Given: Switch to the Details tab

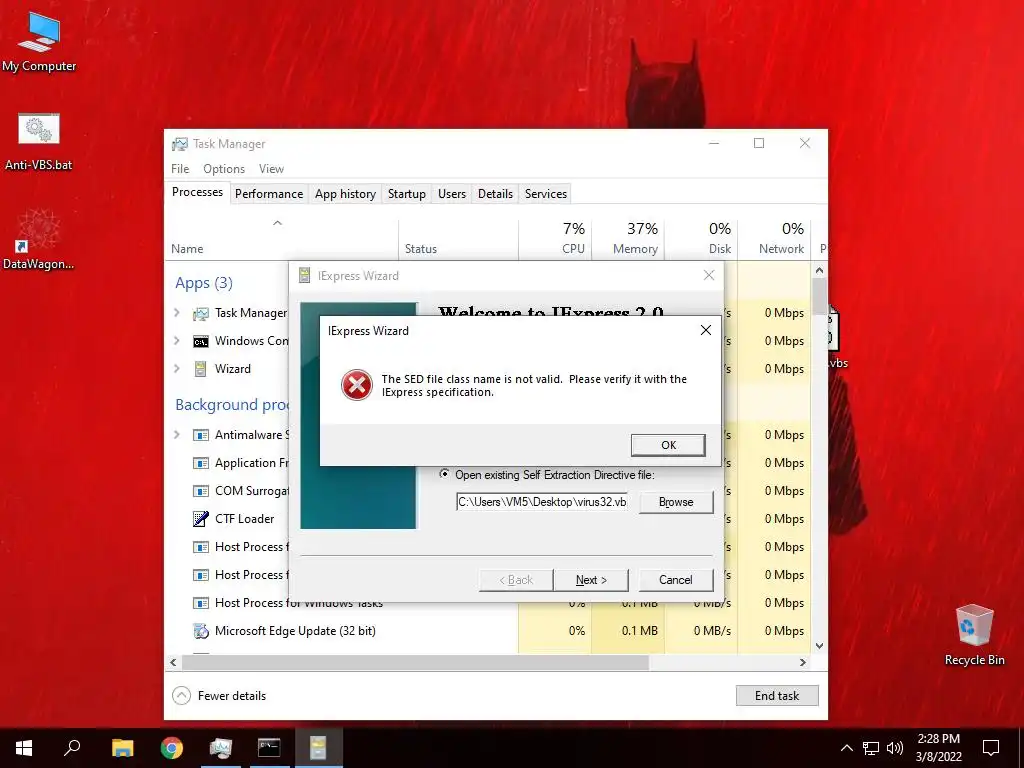Looking at the screenshot, I should click(x=495, y=193).
